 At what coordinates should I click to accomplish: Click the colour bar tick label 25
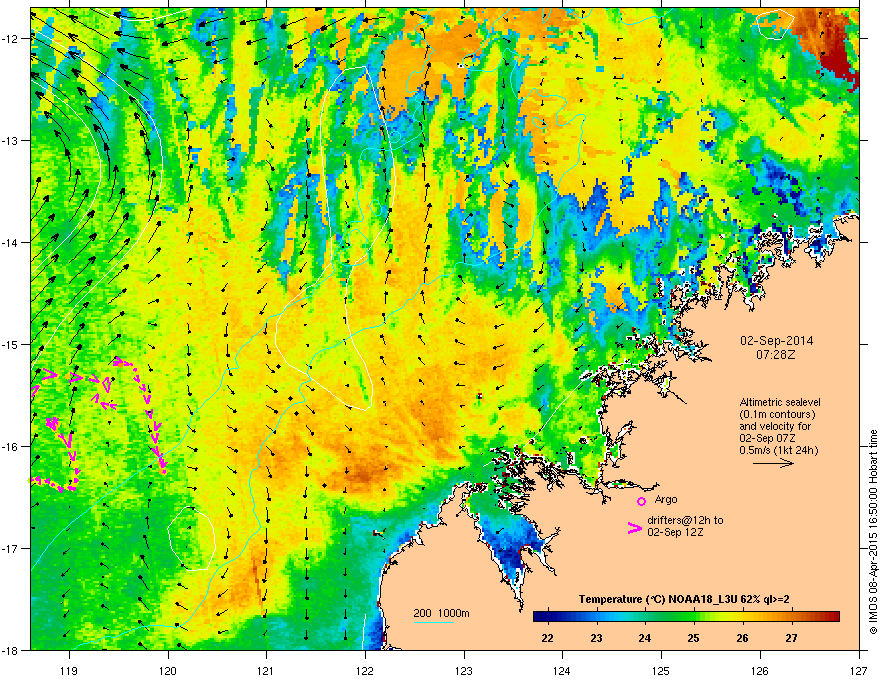tap(694, 638)
